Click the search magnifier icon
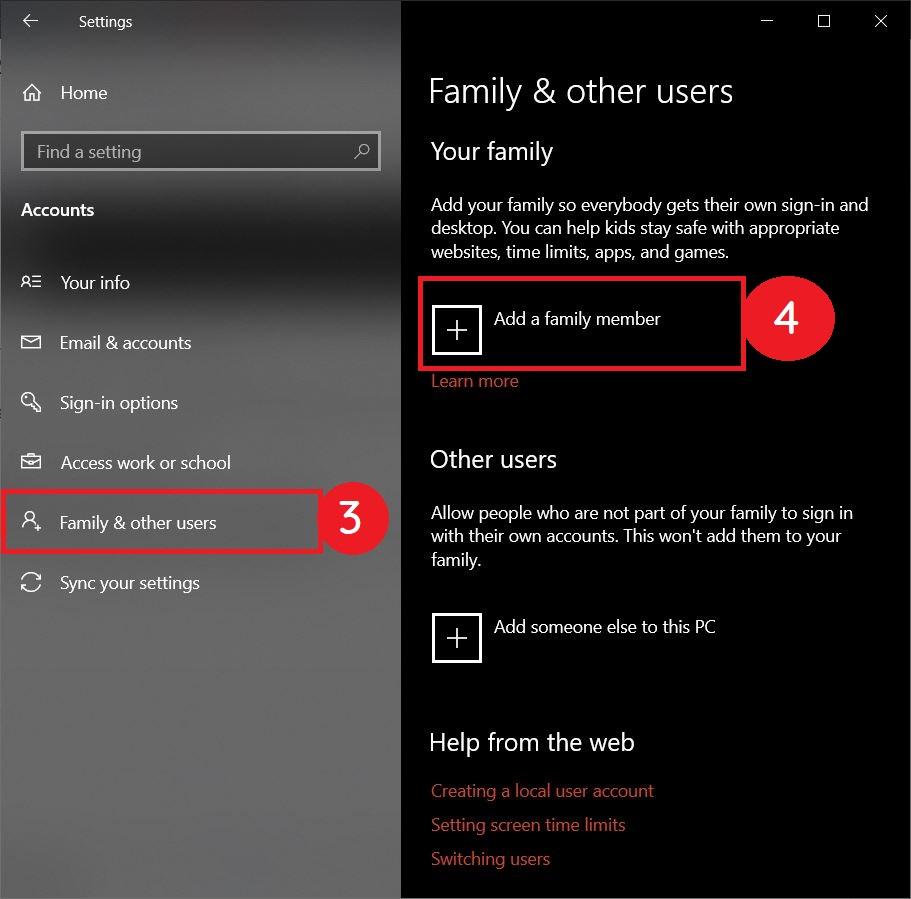Image resolution: width=911 pixels, height=899 pixels. tap(361, 152)
